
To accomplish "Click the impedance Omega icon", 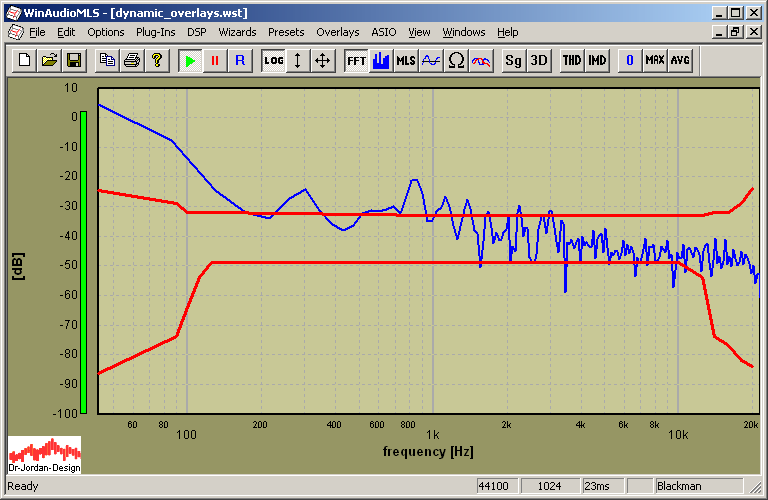I will click(x=456, y=60).
